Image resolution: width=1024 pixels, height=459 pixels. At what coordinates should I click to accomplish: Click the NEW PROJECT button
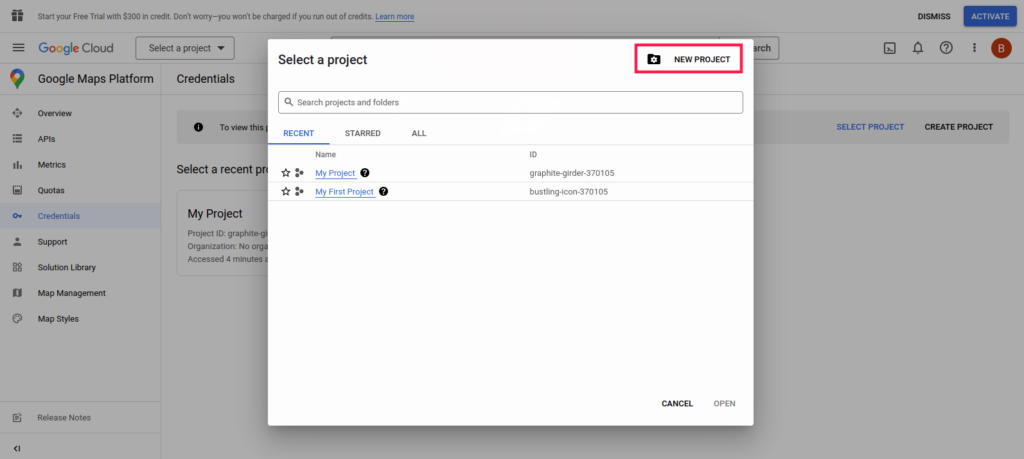pyautogui.click(x=688, y=60)
